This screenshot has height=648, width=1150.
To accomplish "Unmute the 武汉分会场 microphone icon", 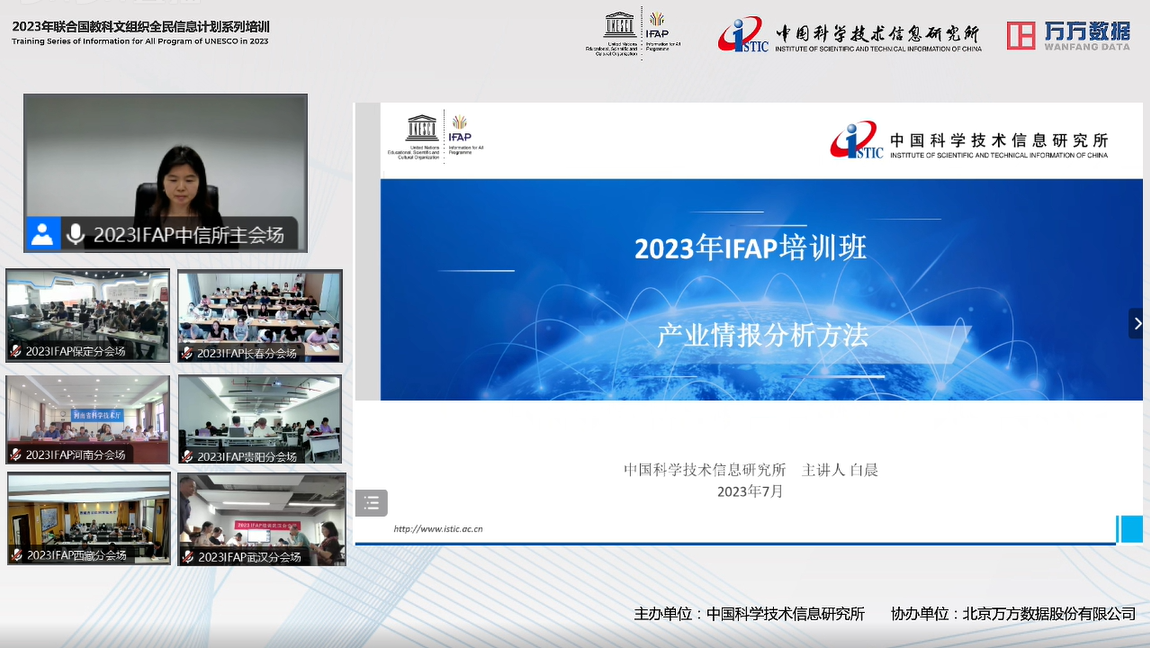I will coord(188,557).
